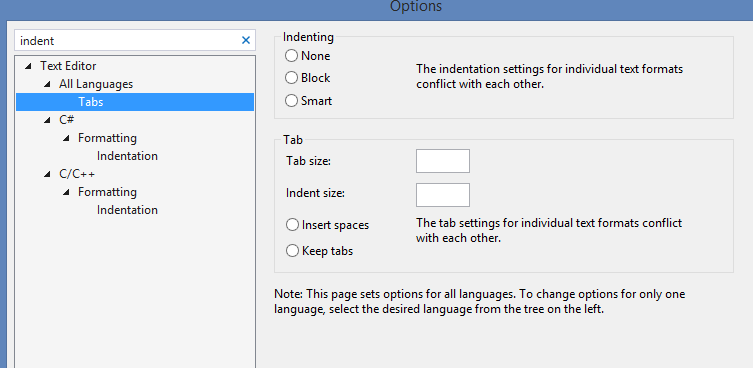Select the Block indenting option

(291, 77)
